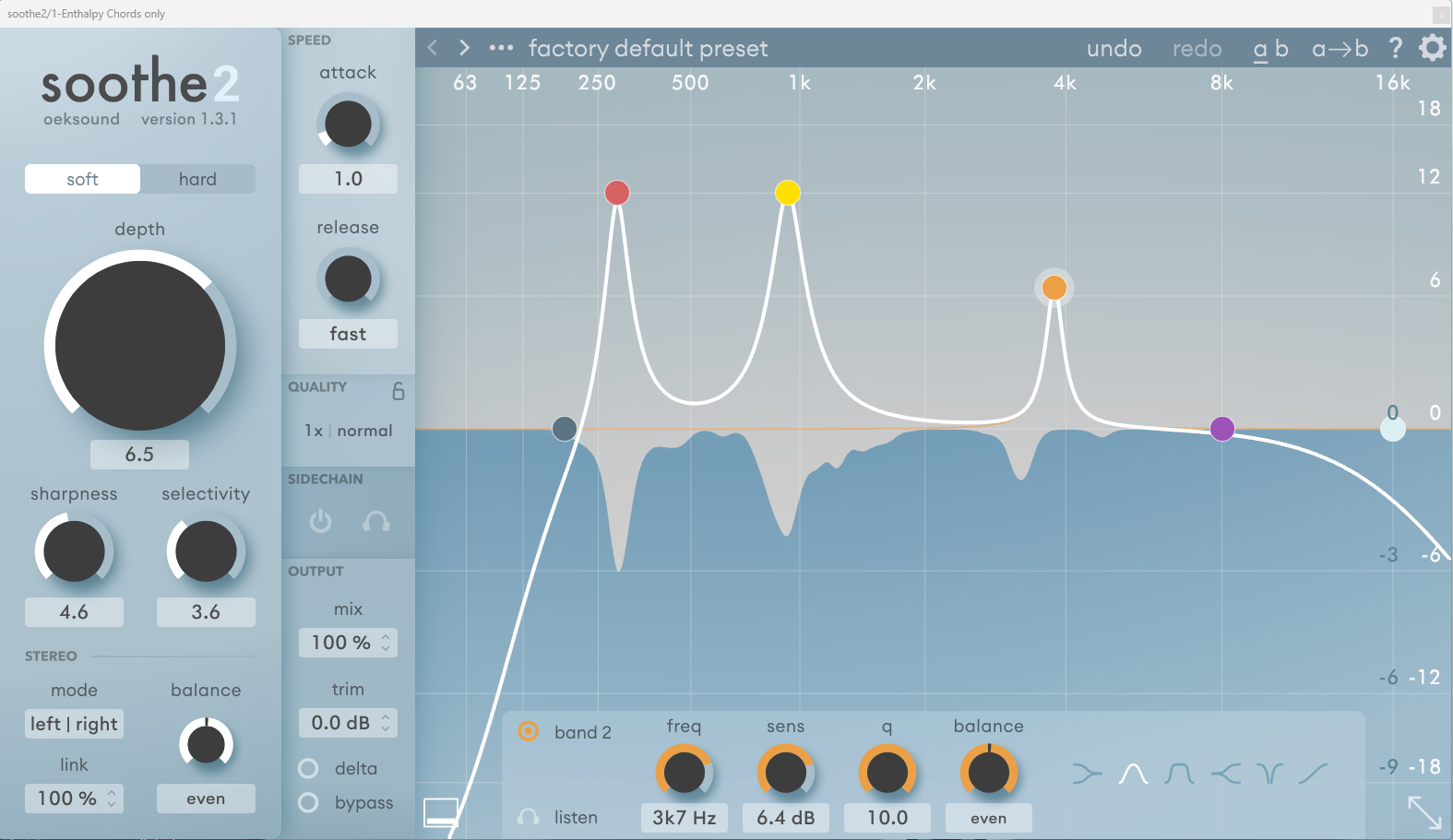Open the help question mark
This screenshot has height=840, width=1453.
coord(1395,48)
